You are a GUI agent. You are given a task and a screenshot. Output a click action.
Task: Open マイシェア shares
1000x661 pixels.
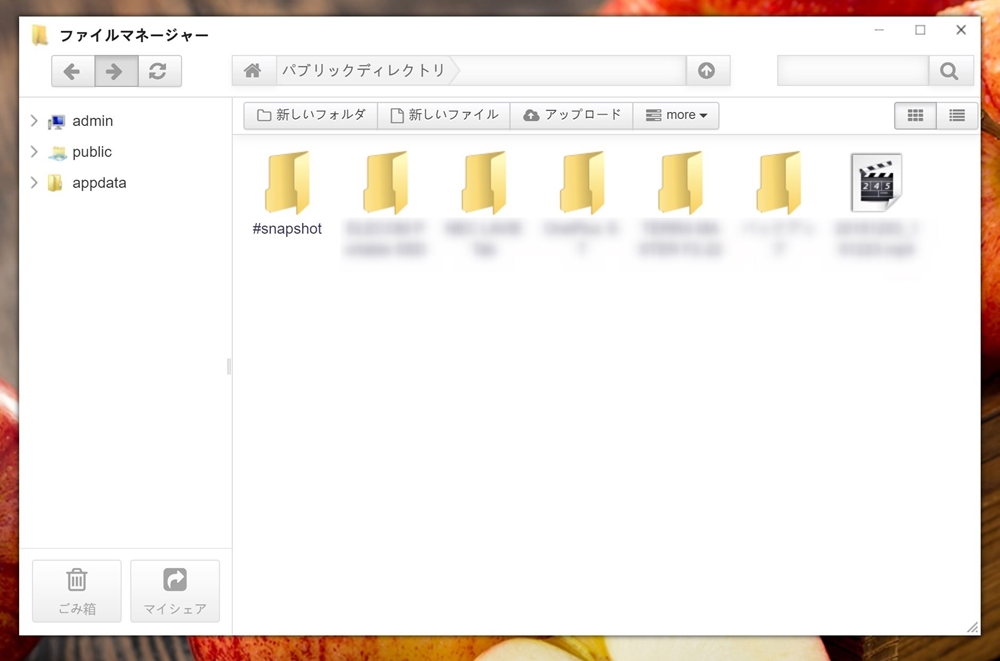(175, 590)
